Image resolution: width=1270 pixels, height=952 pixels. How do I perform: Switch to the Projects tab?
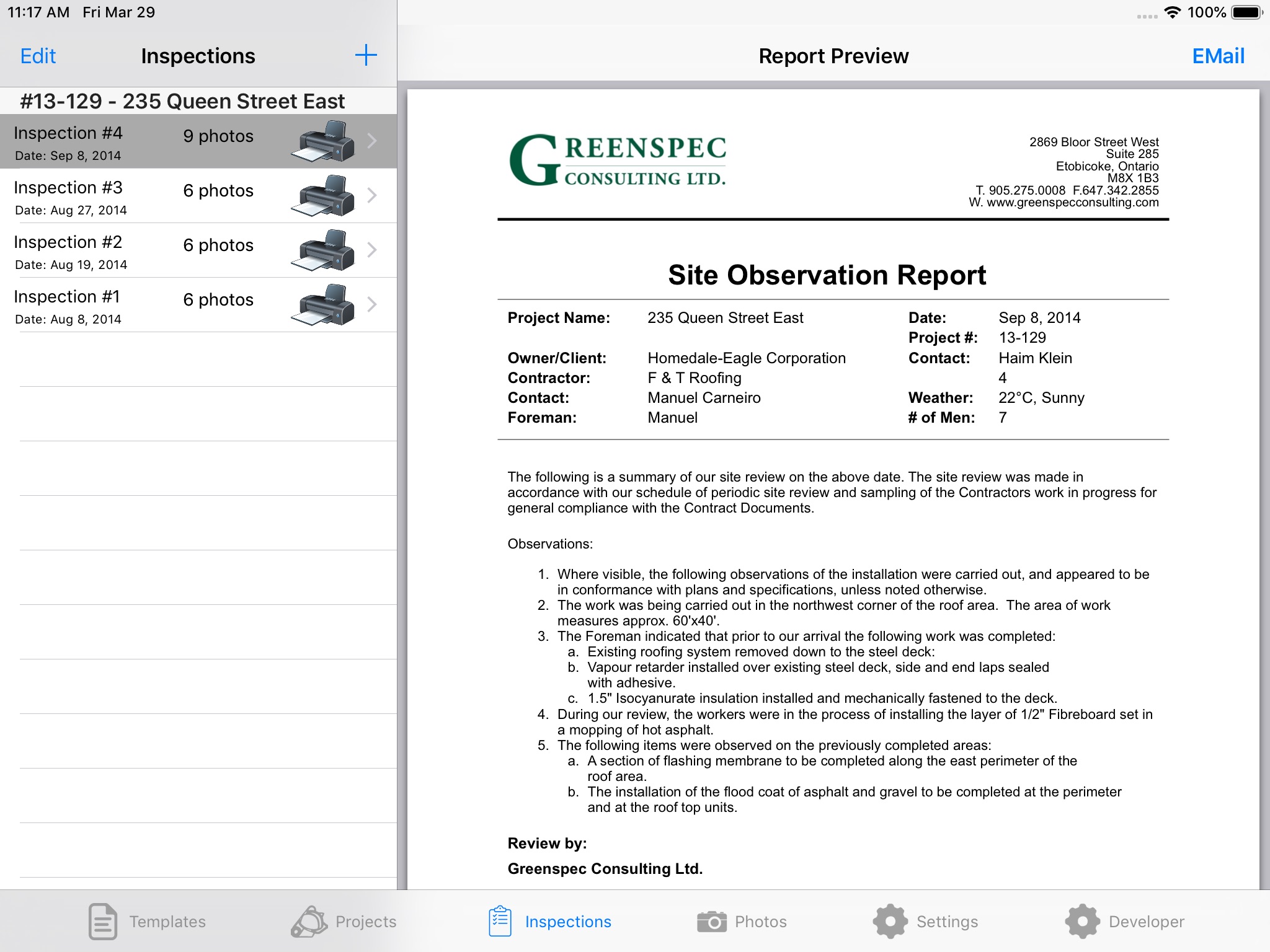(x=344, y=922)
